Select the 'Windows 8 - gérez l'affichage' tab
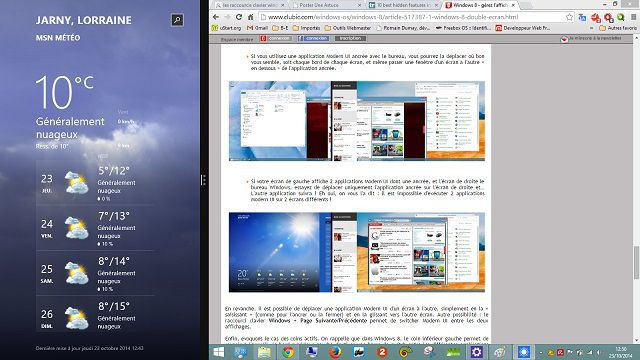 pyautogui.click(x=481, y=5)
